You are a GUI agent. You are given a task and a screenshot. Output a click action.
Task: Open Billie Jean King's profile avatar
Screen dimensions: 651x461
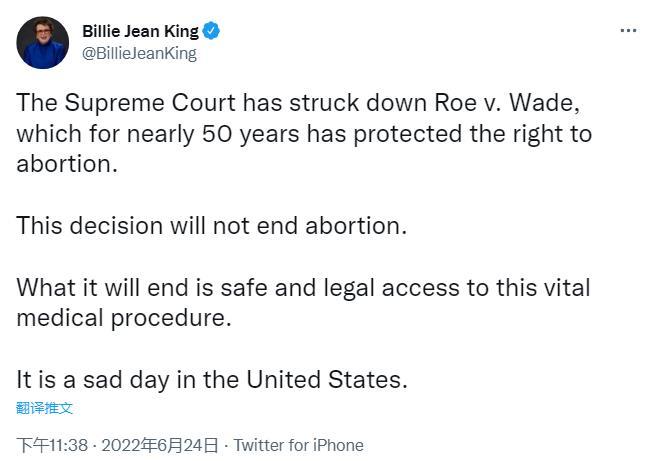pos(42,42)
